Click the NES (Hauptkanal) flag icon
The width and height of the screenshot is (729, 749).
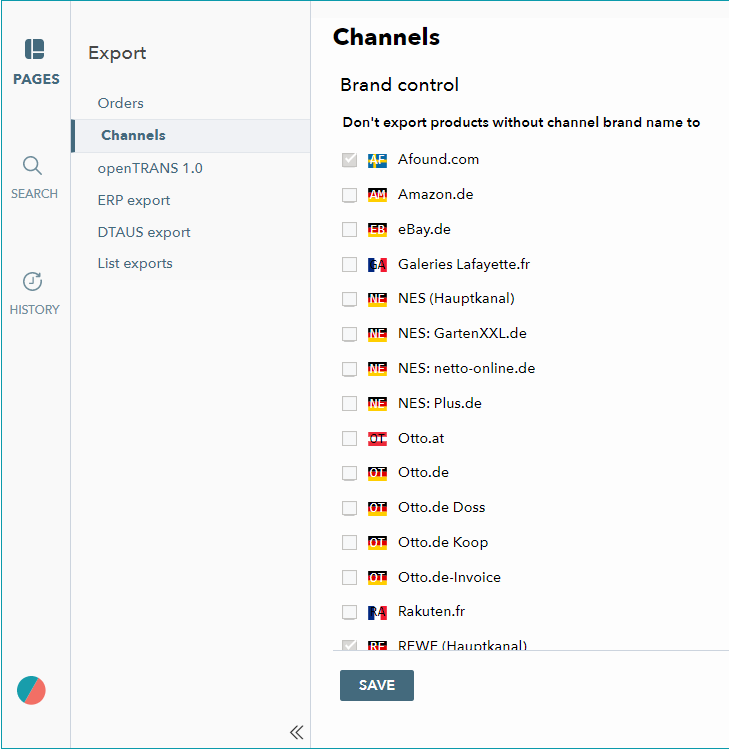[x=377, y=299]
